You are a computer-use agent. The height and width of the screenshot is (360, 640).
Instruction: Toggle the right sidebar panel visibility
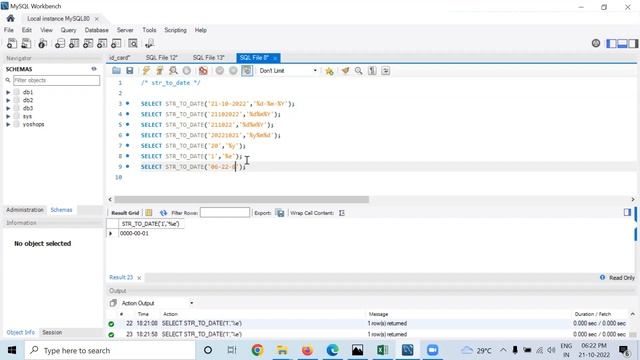coord(633,43)
